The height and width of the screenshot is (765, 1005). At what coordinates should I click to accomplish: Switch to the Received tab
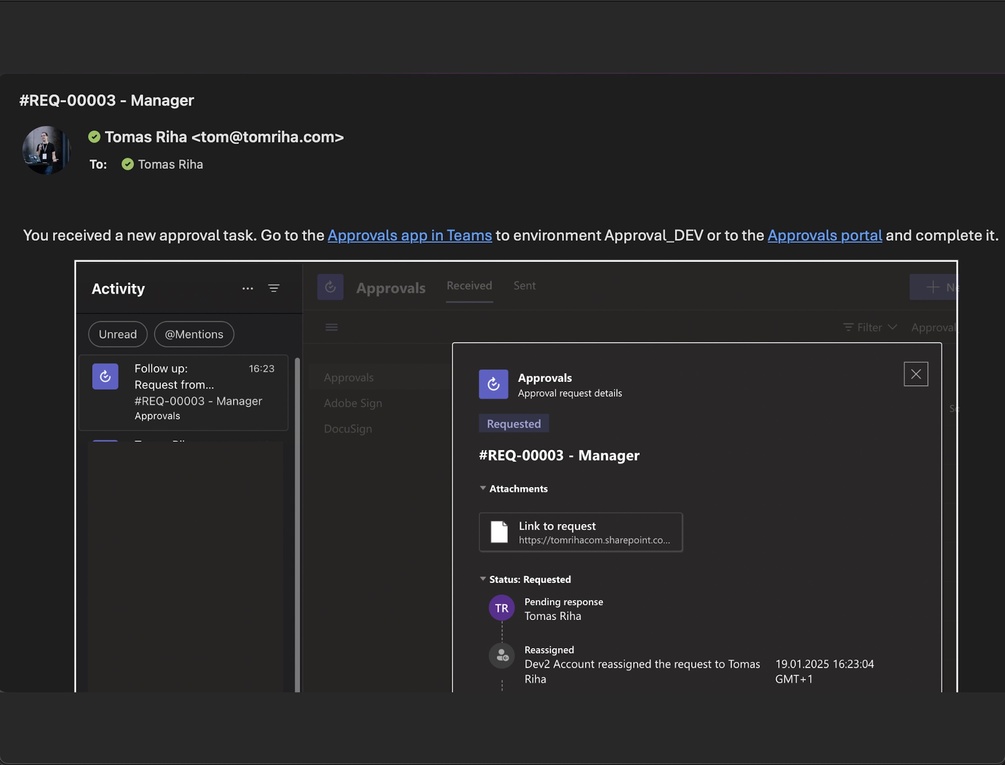coord(469,286)
